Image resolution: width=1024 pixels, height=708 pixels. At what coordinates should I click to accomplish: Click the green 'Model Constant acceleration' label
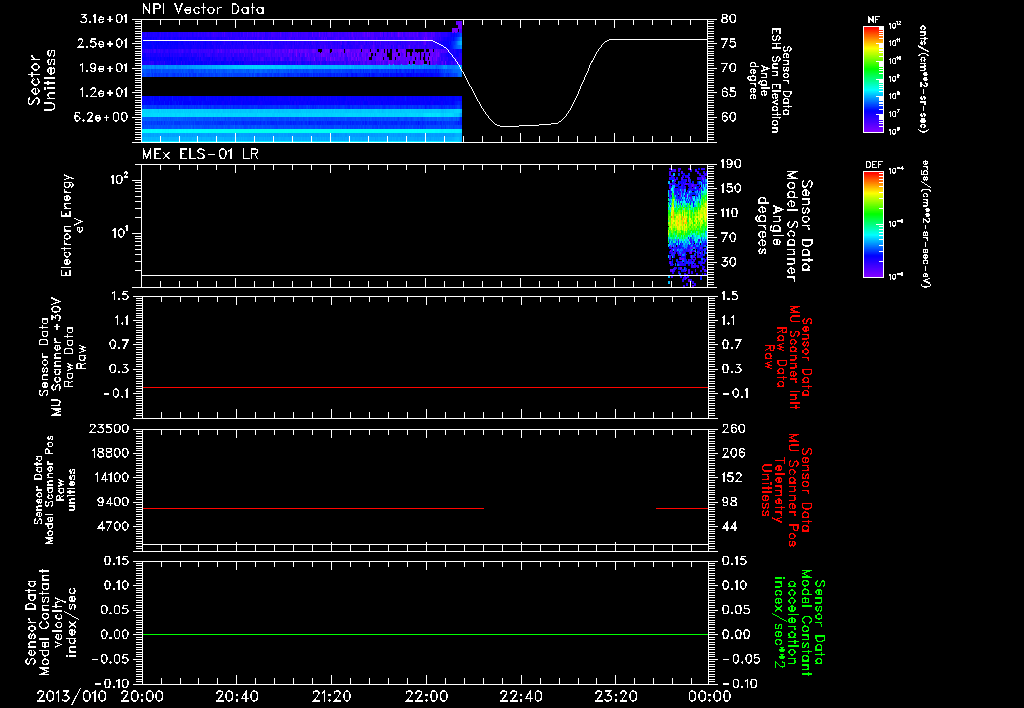pyautogui.click(x=799, y=622)
